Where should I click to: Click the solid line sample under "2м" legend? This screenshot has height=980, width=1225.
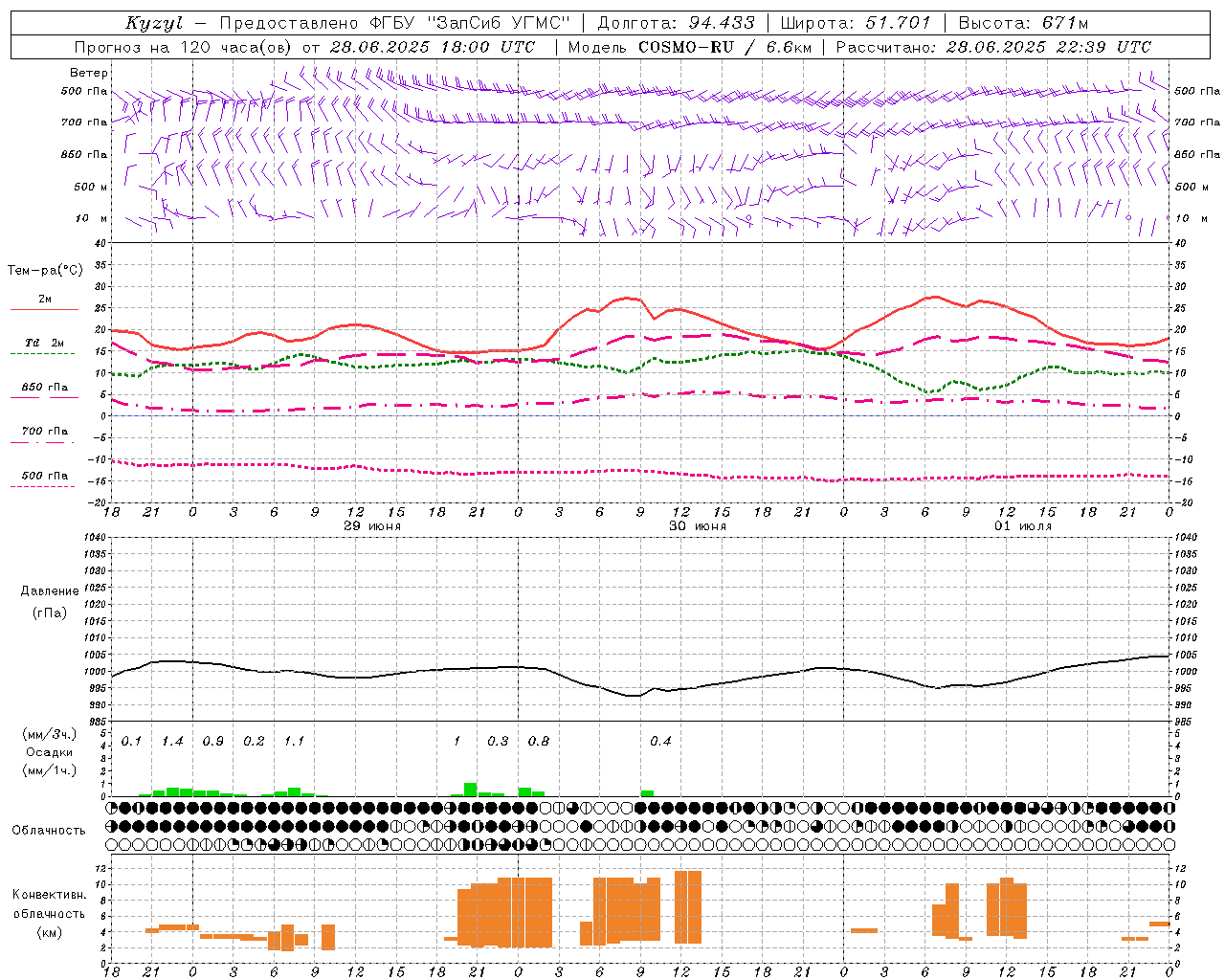coord(44,310)
